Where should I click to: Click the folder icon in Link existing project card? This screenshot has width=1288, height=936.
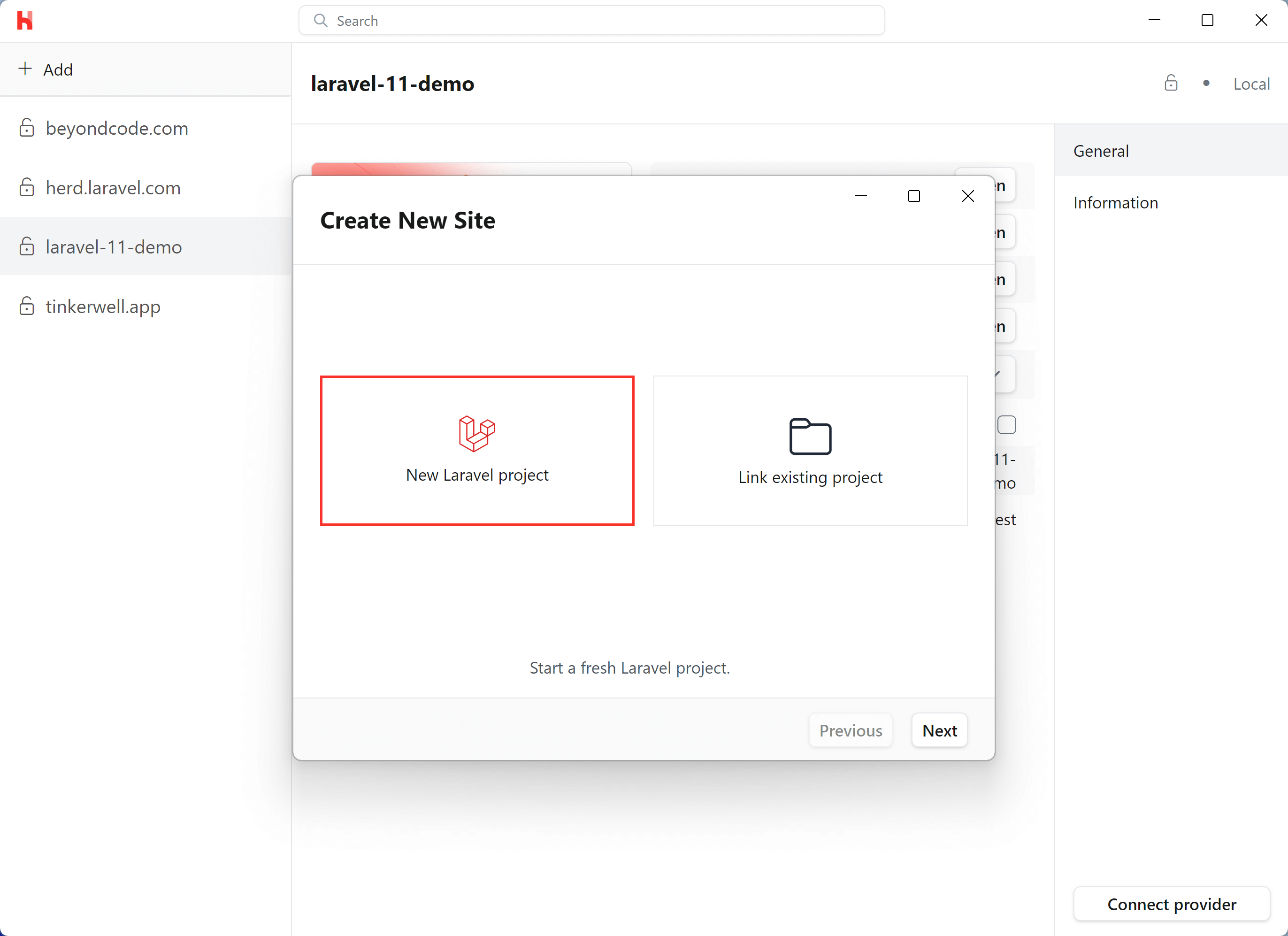(x=810, y=436)
